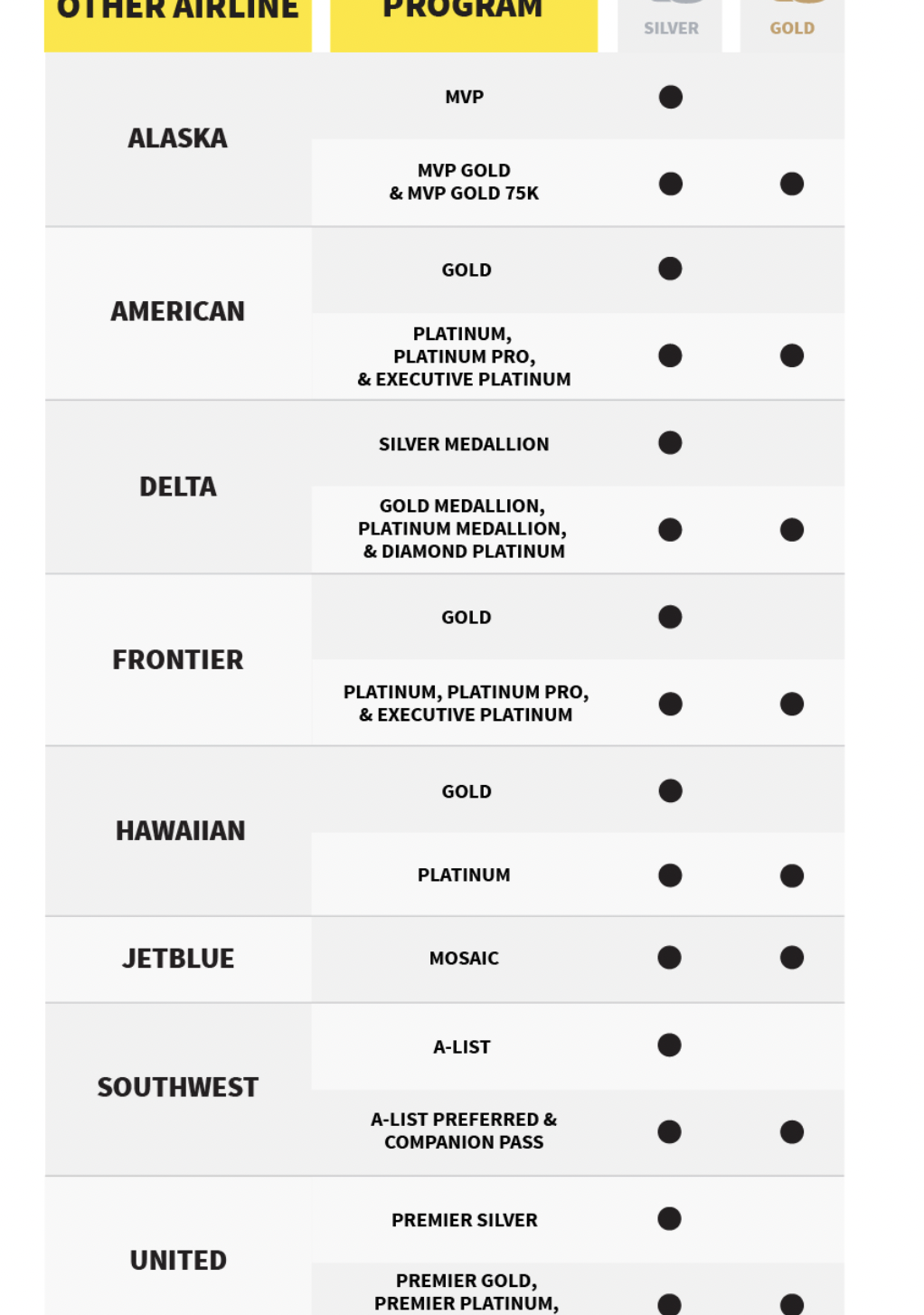Select Gold dot for Hawaiian Platinum row
Image resolution: width=924 pixels, height=1315 pixels.
[791, 875]
